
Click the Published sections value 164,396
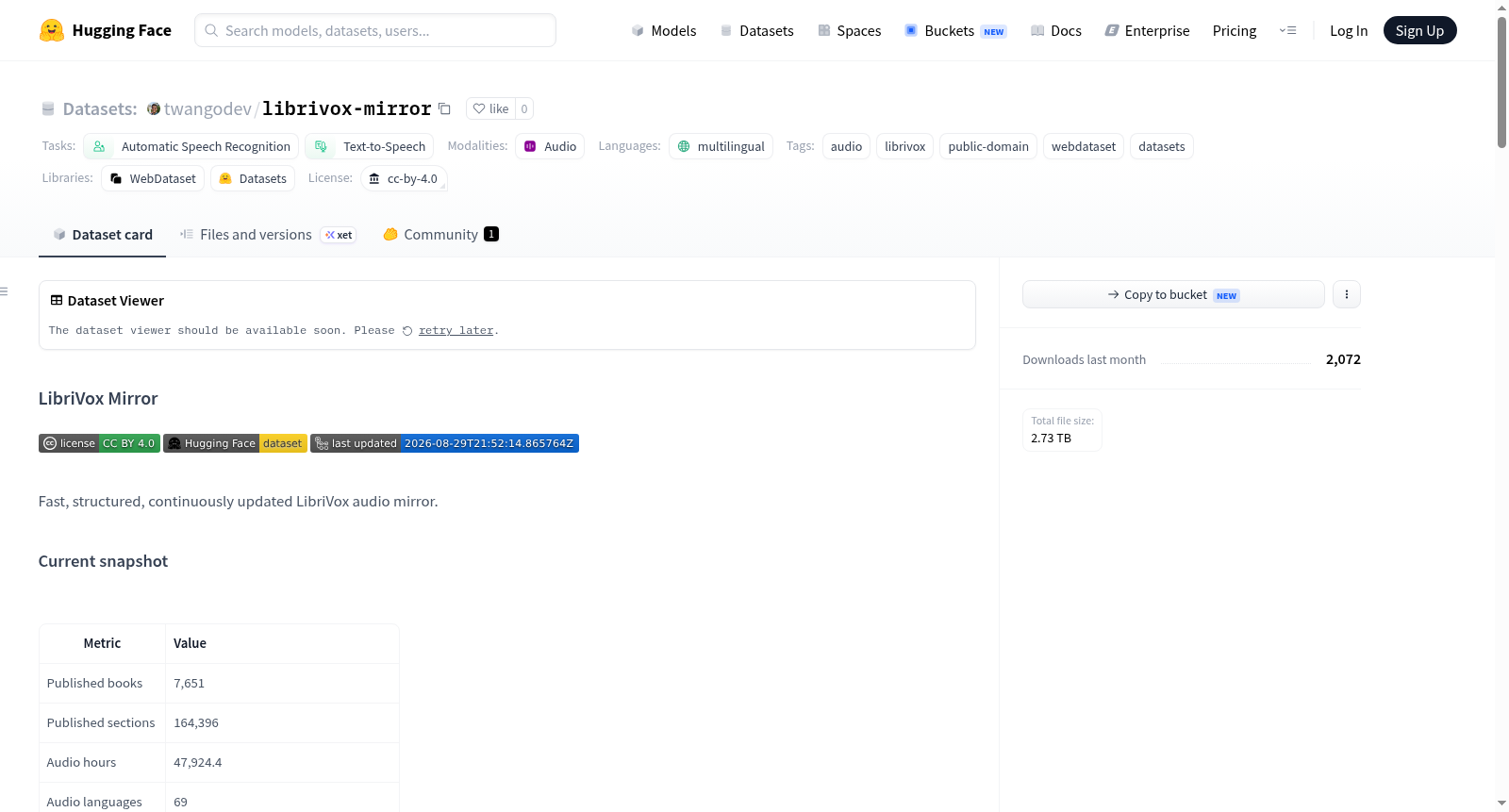click(x=196, y=722)
